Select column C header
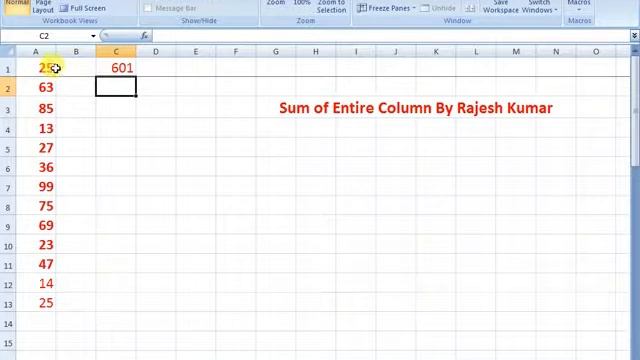The width and height of the screenshot is (640, 360). [x=116, y=51]
